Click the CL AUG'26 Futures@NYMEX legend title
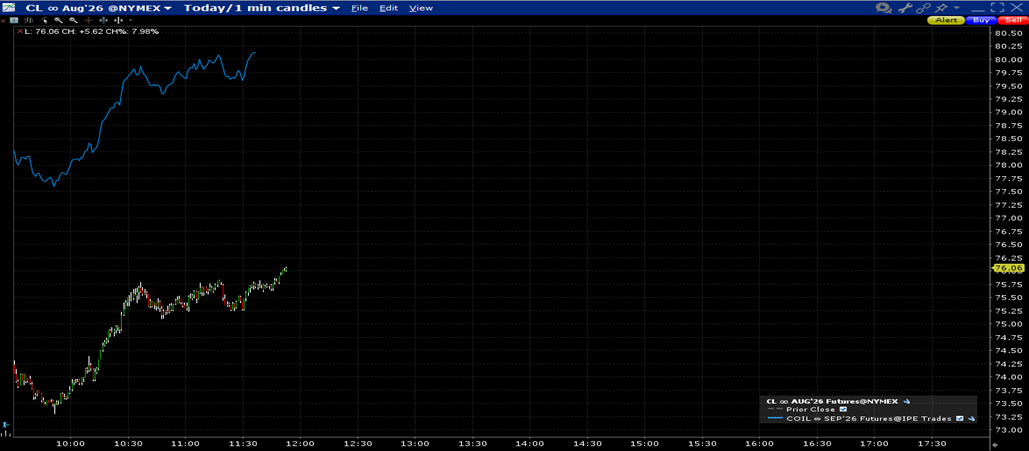This screenshot has width=1029, height=451. click(x=832, y=401)
